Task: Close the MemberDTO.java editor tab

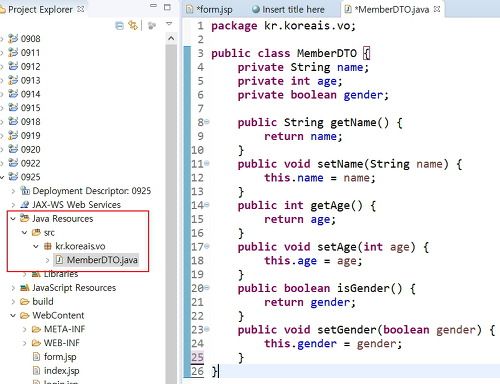Action: pyautogui.click(x=437, y=9)
